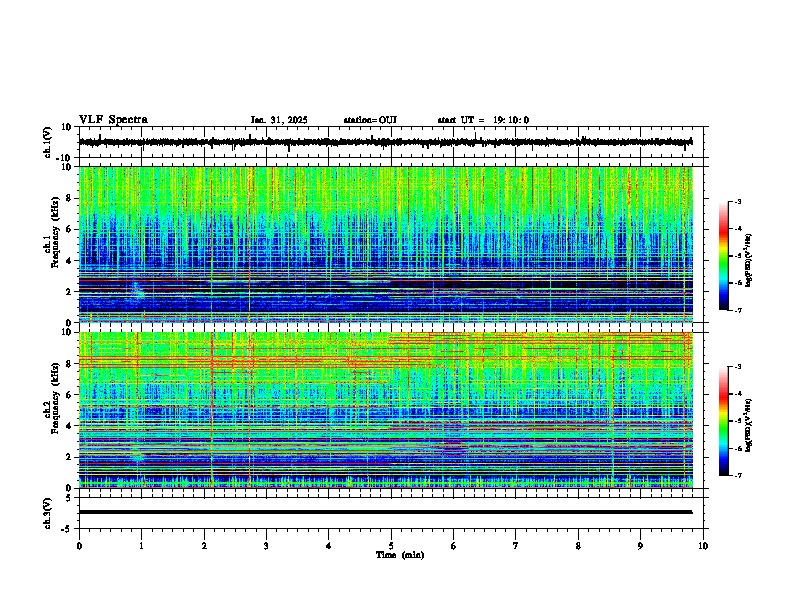Click the ch.2 frequency axis tick "2"
792x612 pixels.
(x=70, y=457)
